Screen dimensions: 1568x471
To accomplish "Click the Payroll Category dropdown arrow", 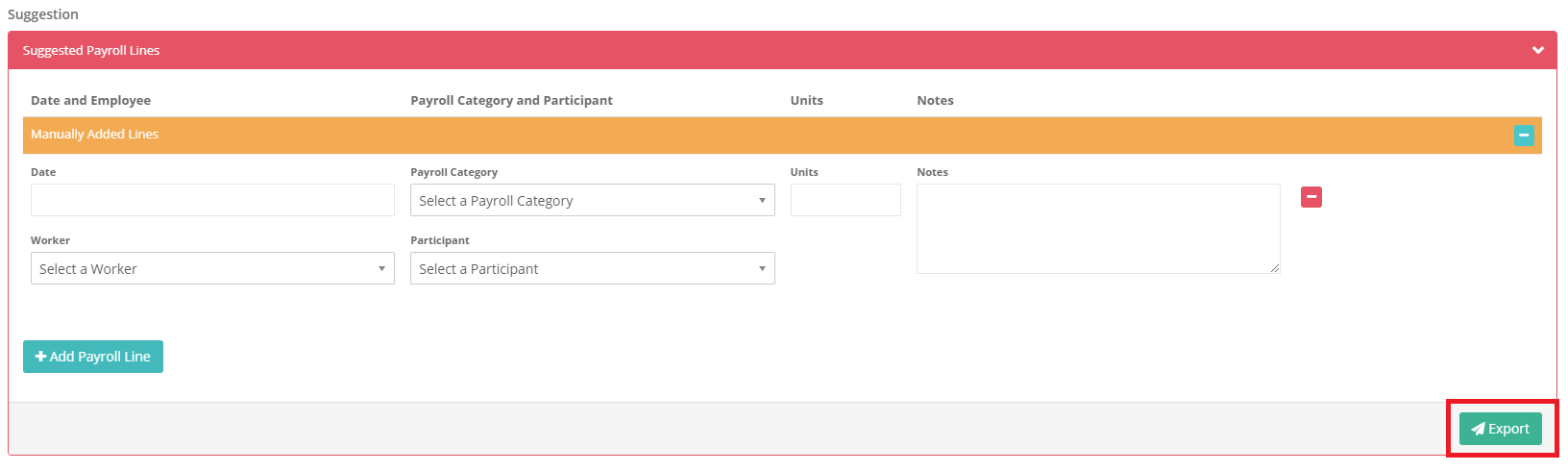I will coord(762,200).
